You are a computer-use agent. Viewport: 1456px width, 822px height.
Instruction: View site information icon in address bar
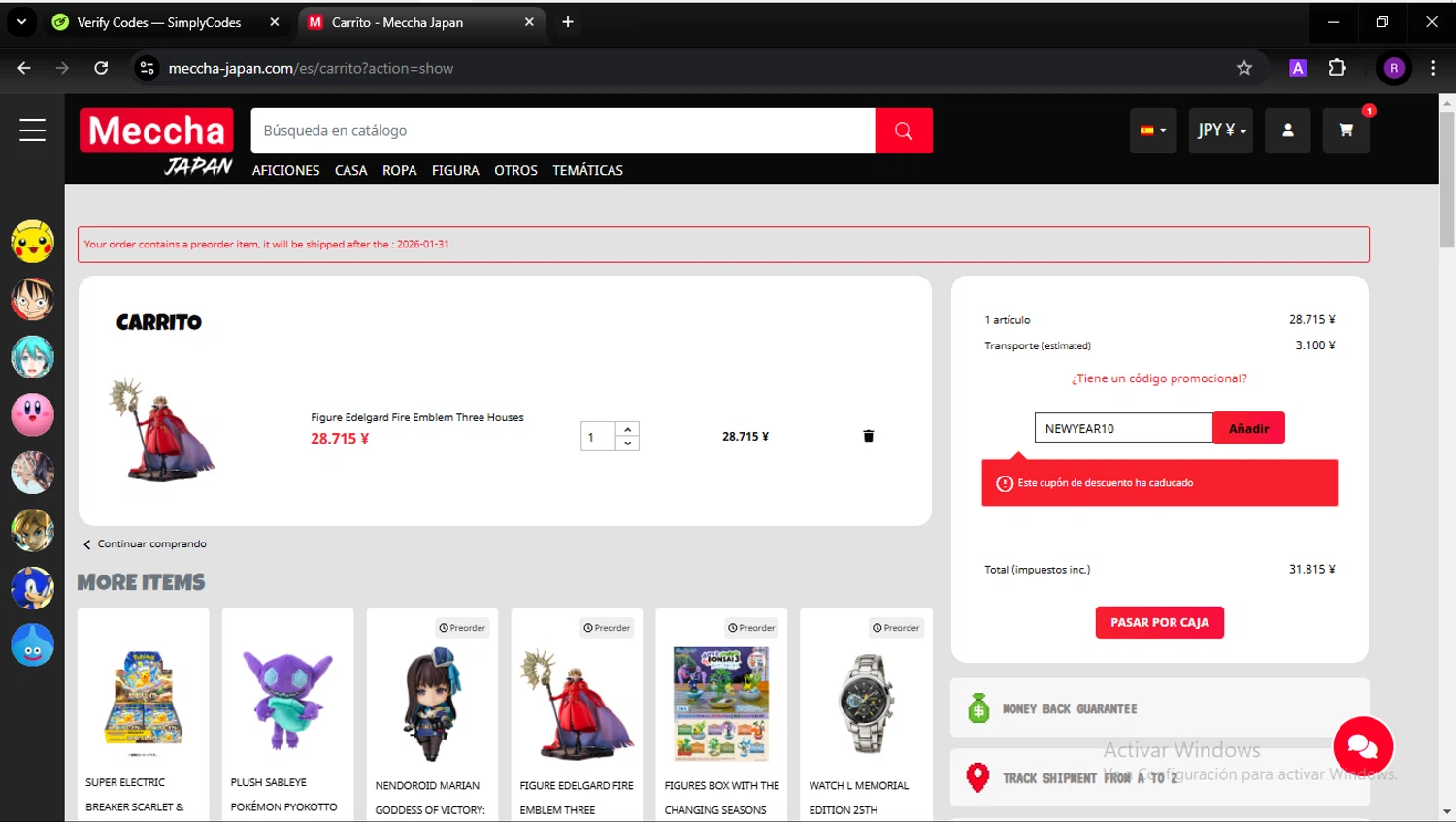coord(148,68)
